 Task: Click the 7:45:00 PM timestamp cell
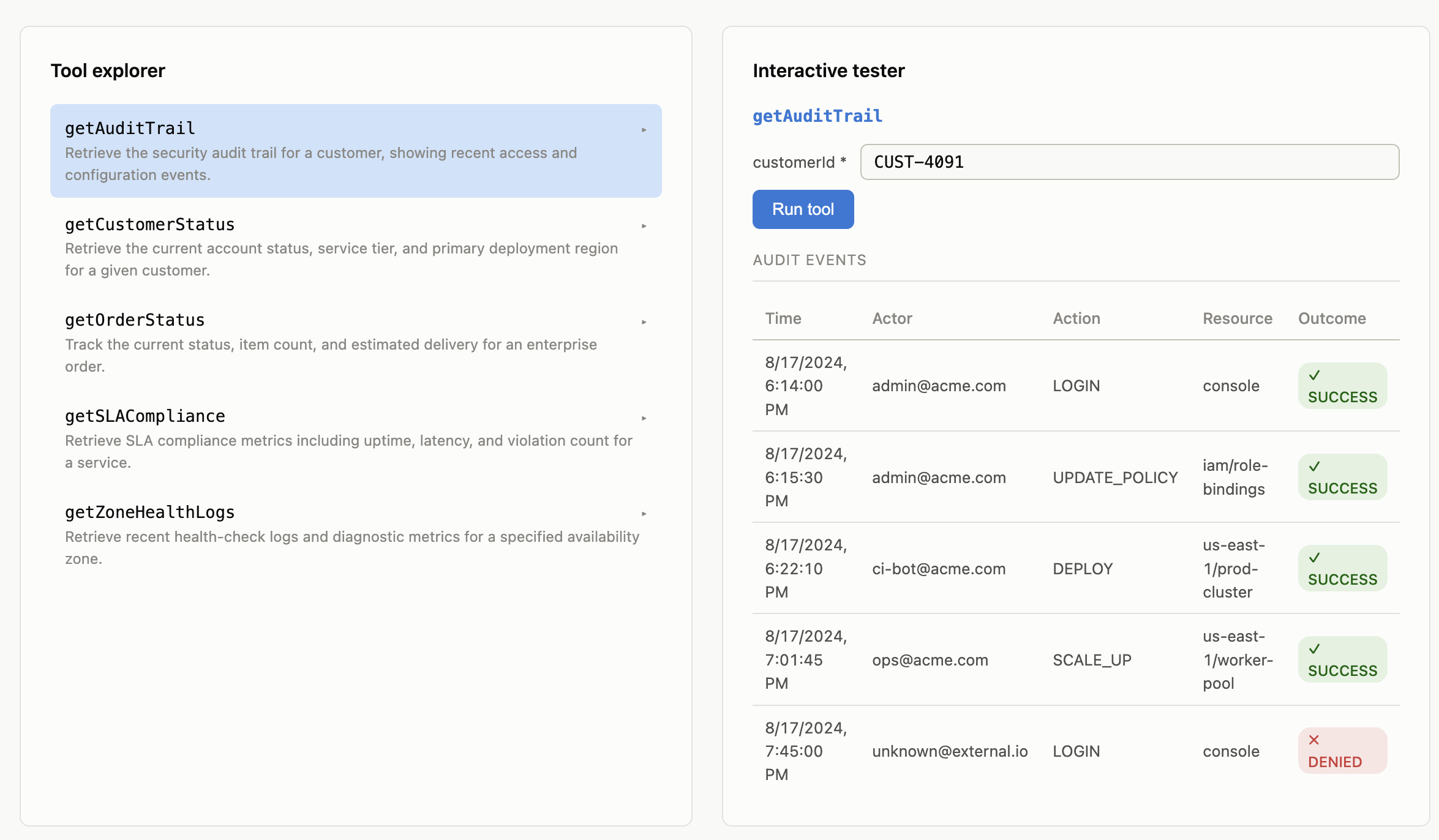(x=806, y=751)
